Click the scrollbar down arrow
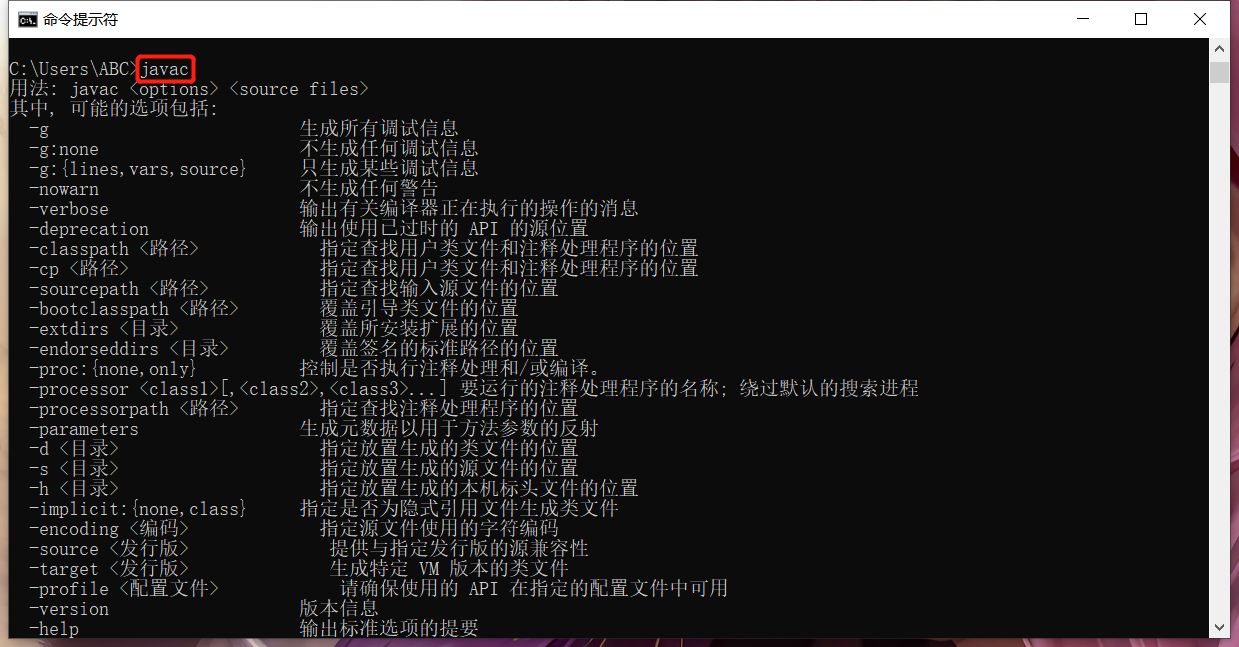Viewport: 1239px width, 647px height. 1219,626
